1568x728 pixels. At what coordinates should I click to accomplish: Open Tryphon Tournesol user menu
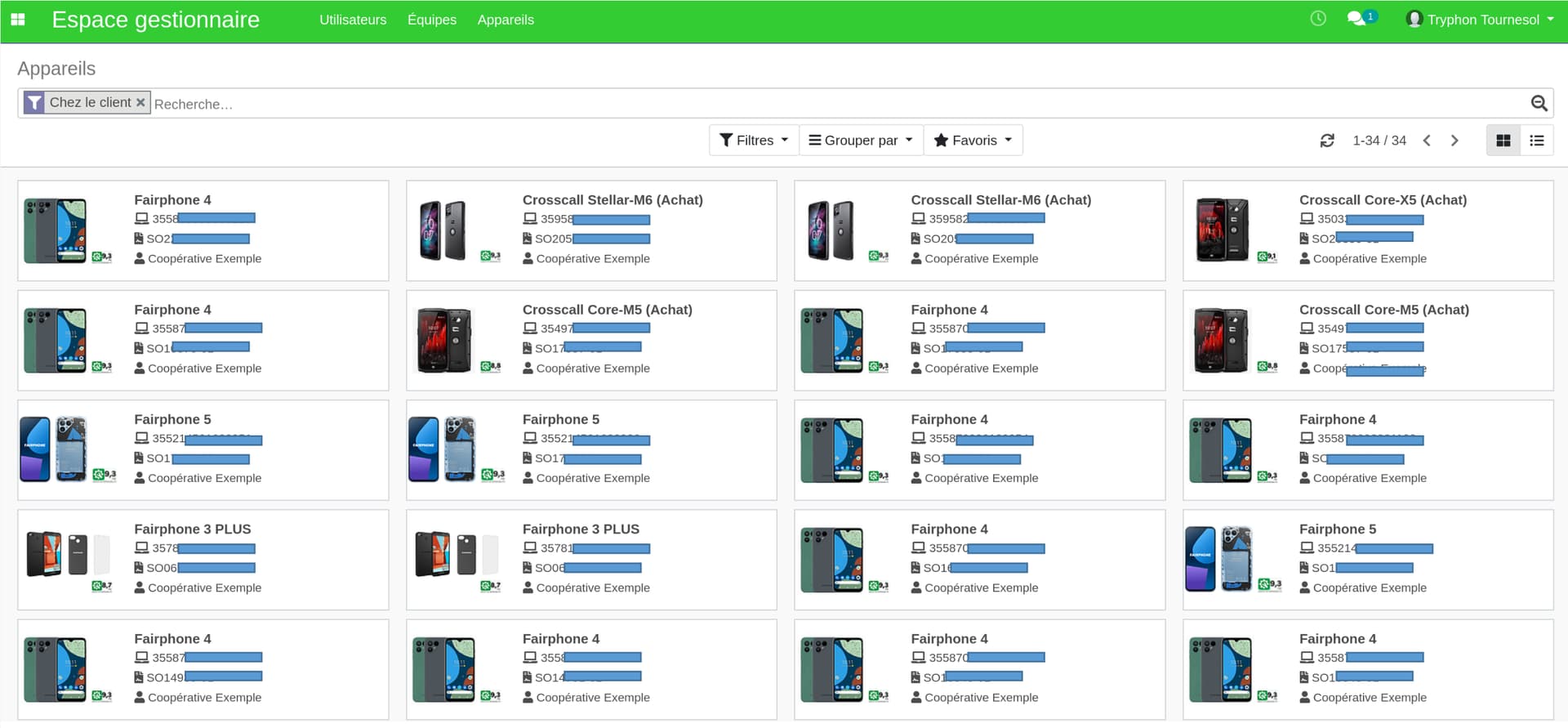tap(1480, 20)
